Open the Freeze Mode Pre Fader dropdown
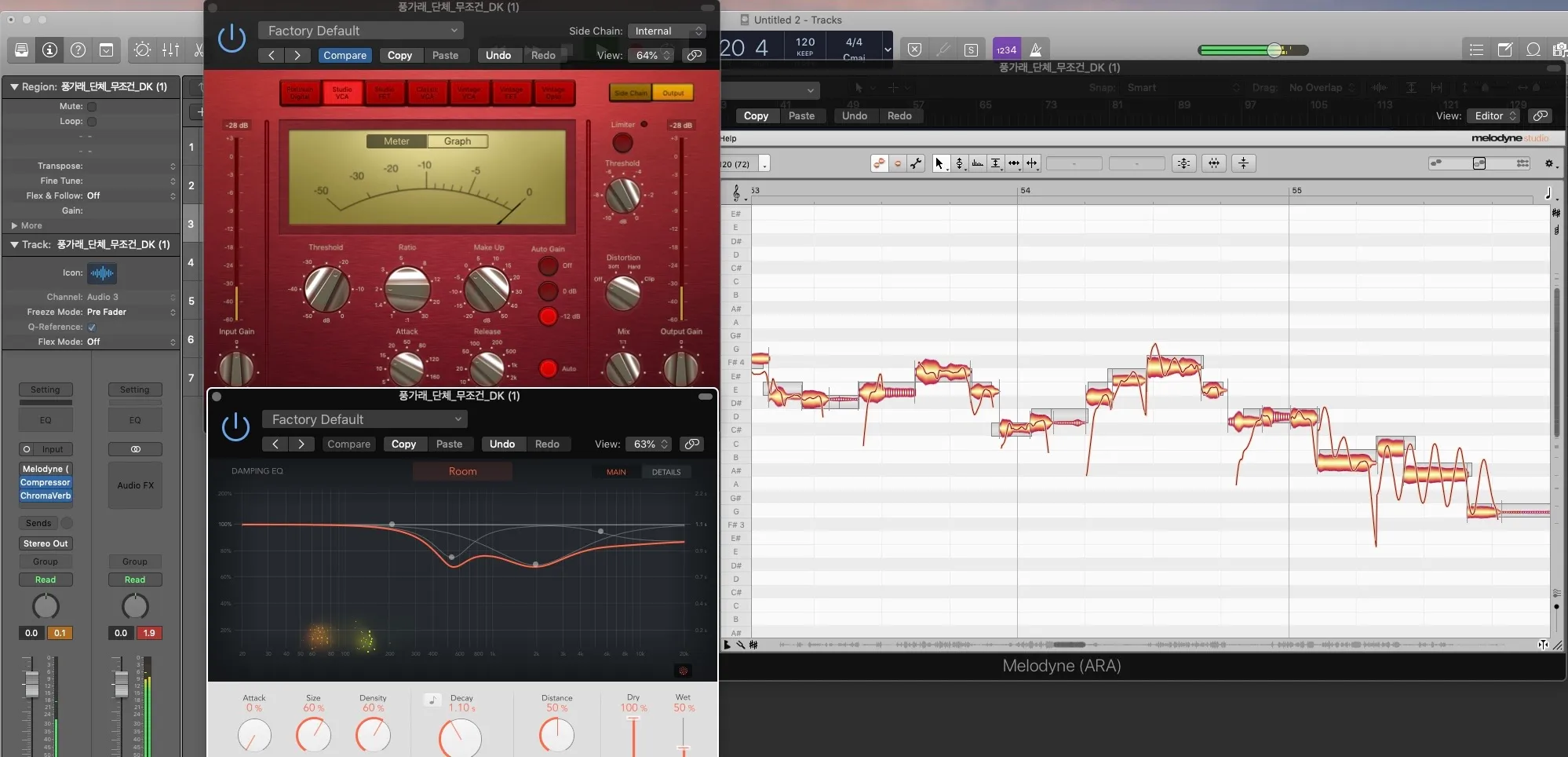The height and width of the screenshot is (757, 1568). point(131,312)
